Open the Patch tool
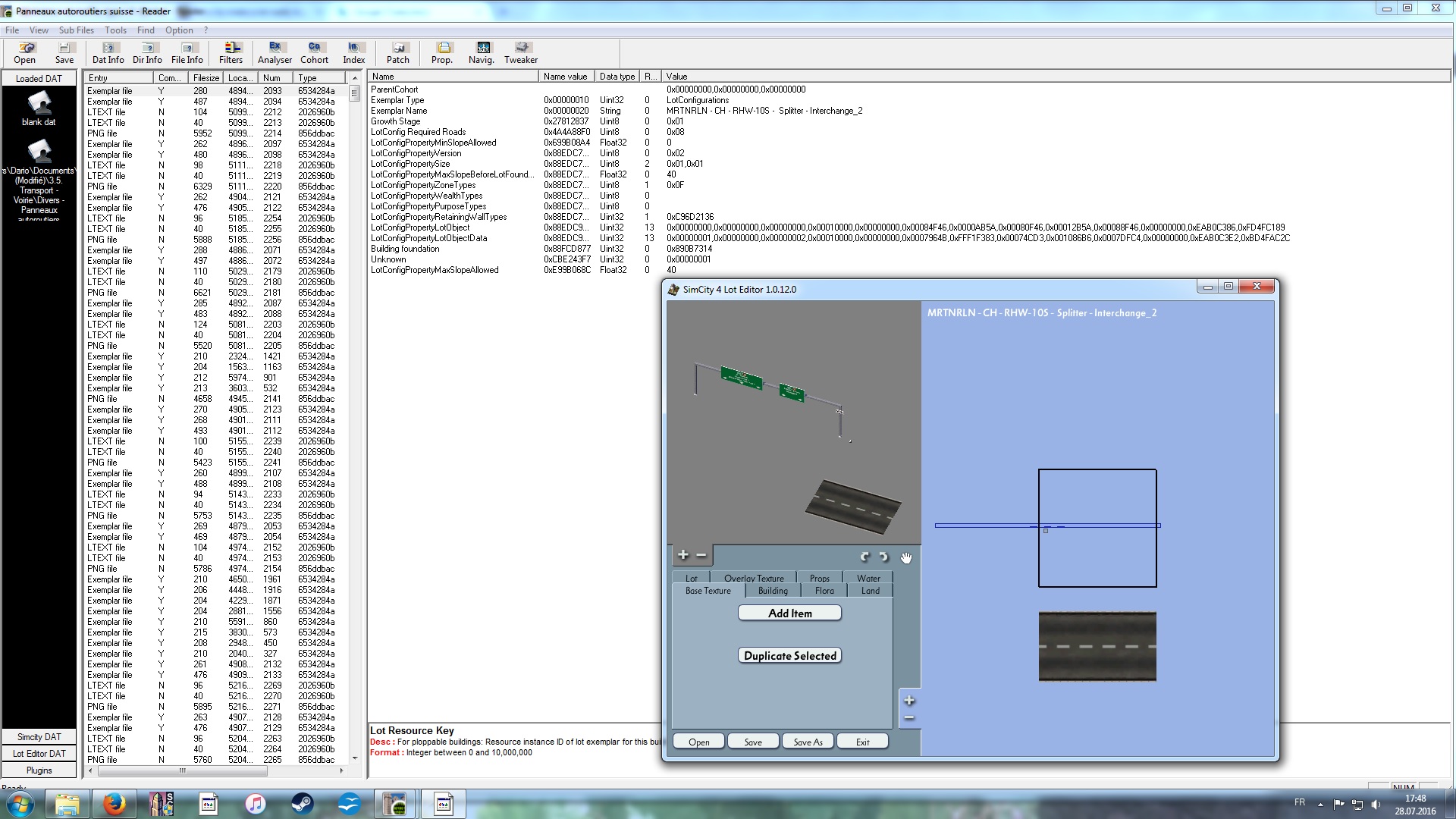The height and width of the screenshot is (819, 1456). pyautogui.click(x=397, y=52)
